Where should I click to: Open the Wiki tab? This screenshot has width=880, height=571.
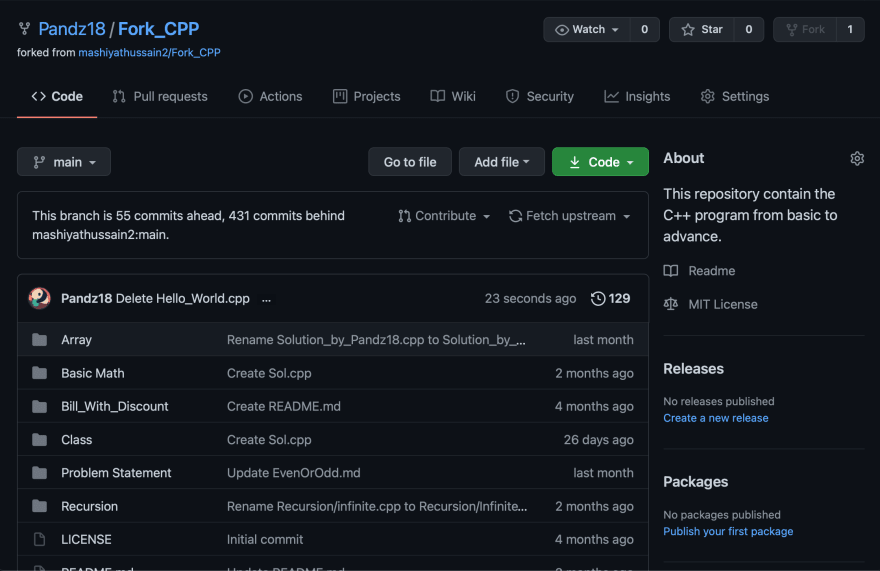pos(453,97)
